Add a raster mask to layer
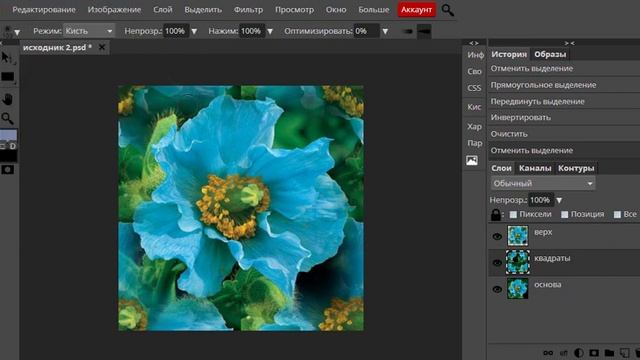This screenshot has width=640, height=360. 594,353
